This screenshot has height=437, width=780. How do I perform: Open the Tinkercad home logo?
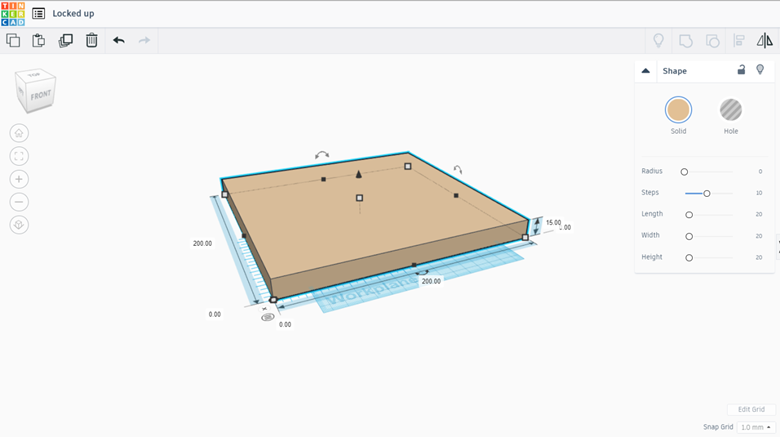pyautogui.click(x=13, y=13)
